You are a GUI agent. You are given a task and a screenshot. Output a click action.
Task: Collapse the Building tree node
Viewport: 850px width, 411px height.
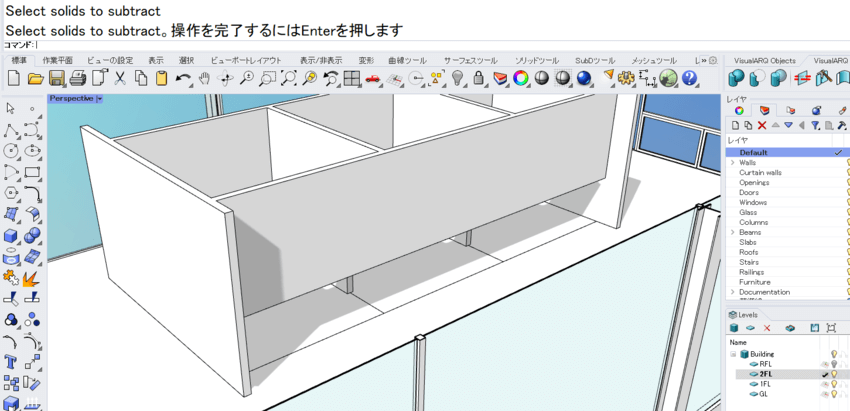pyautogui.click(x=732, y=354)
